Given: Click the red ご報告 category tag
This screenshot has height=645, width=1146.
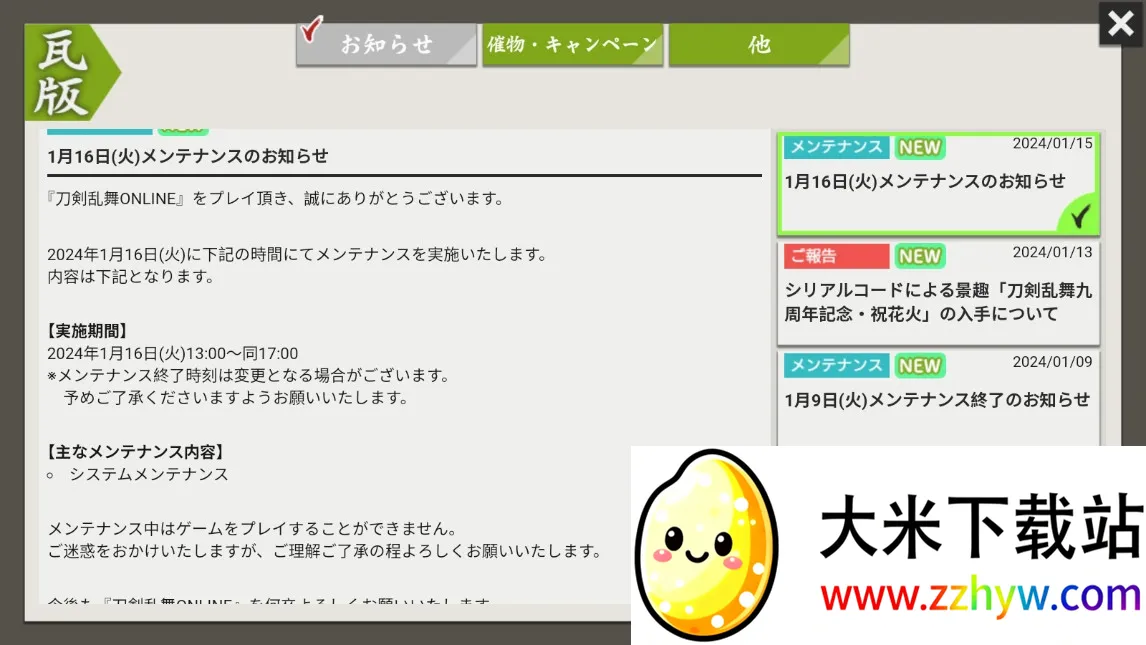Looking at the screenshot, I should (x=837, y=256).
